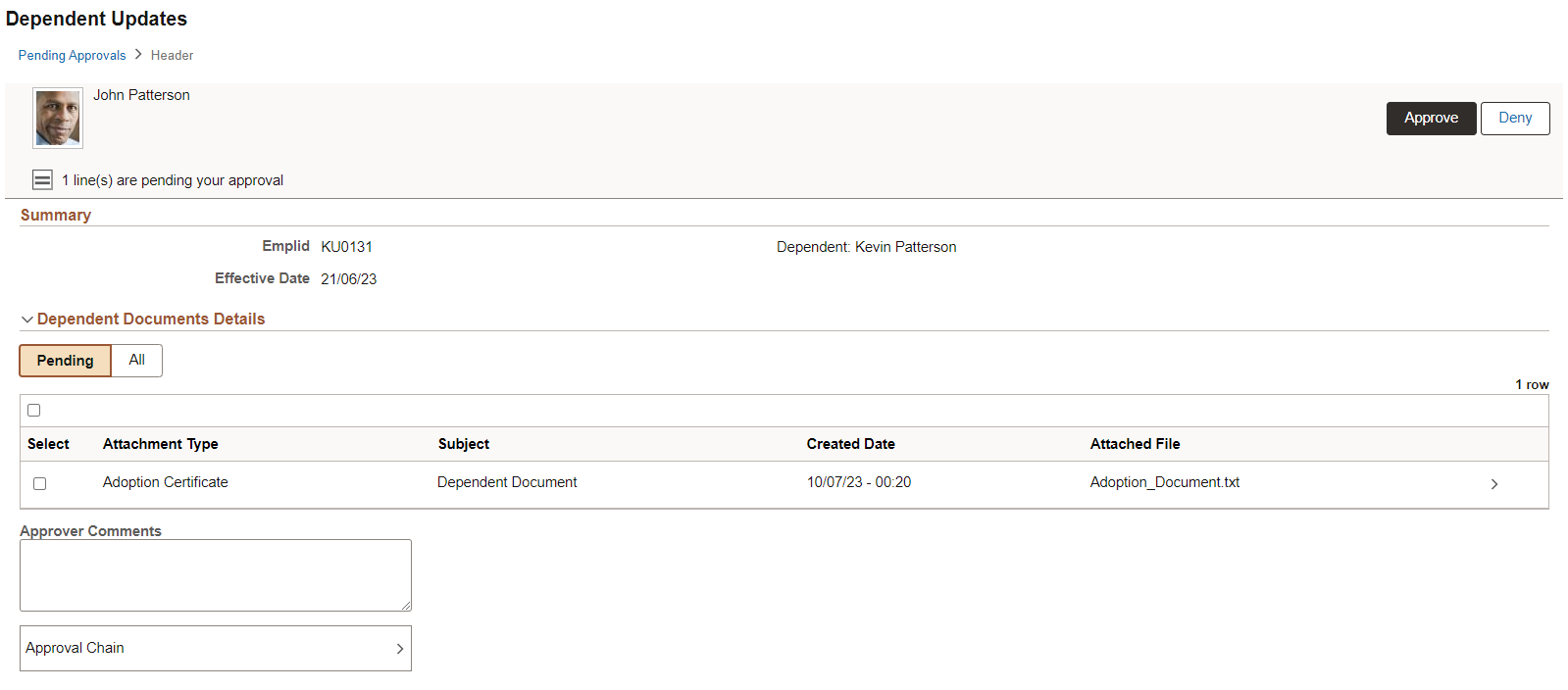Click the Attachment Type column header

(x=161, y=444)
